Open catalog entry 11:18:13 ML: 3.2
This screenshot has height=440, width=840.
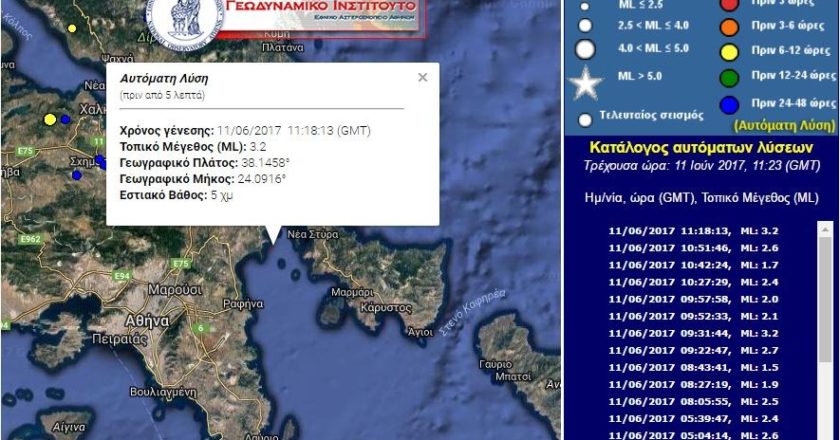pos(693,231)
